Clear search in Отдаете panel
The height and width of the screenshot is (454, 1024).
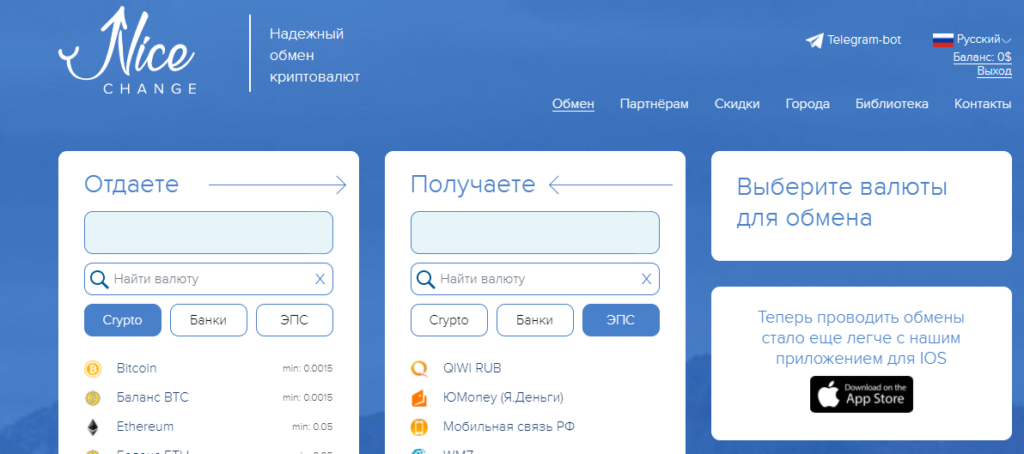coord(320,279)
